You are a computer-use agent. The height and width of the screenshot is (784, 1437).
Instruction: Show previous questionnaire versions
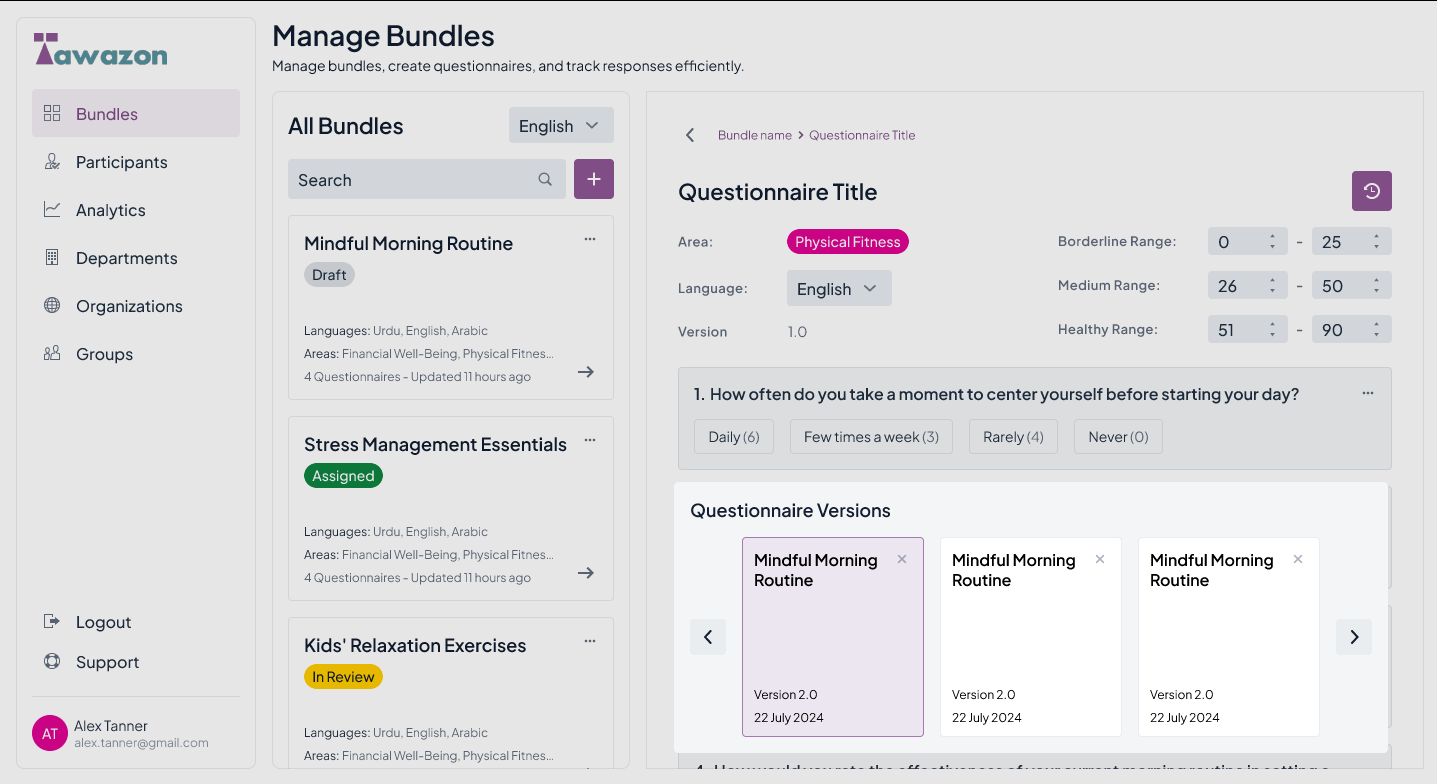click(708, 637)
